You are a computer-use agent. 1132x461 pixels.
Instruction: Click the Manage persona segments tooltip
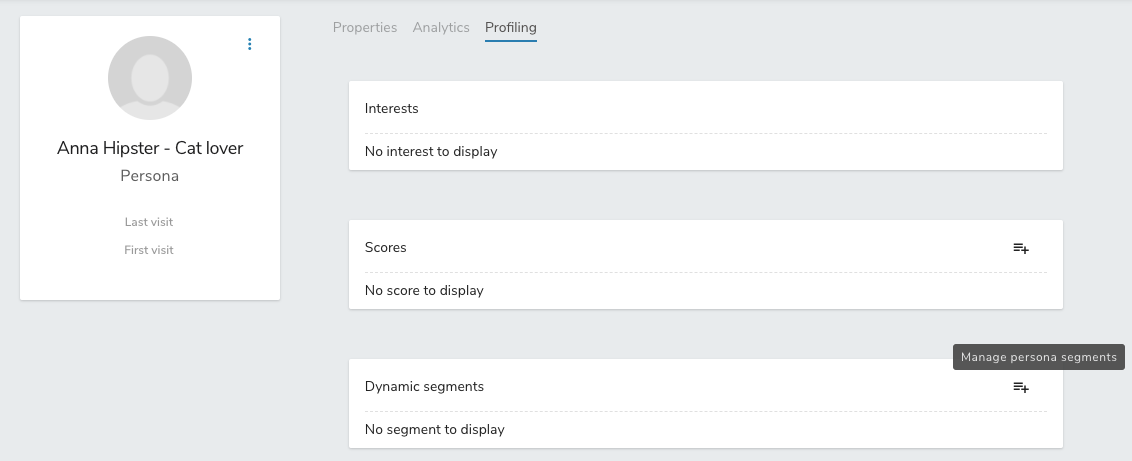(x=1038, y=357)
